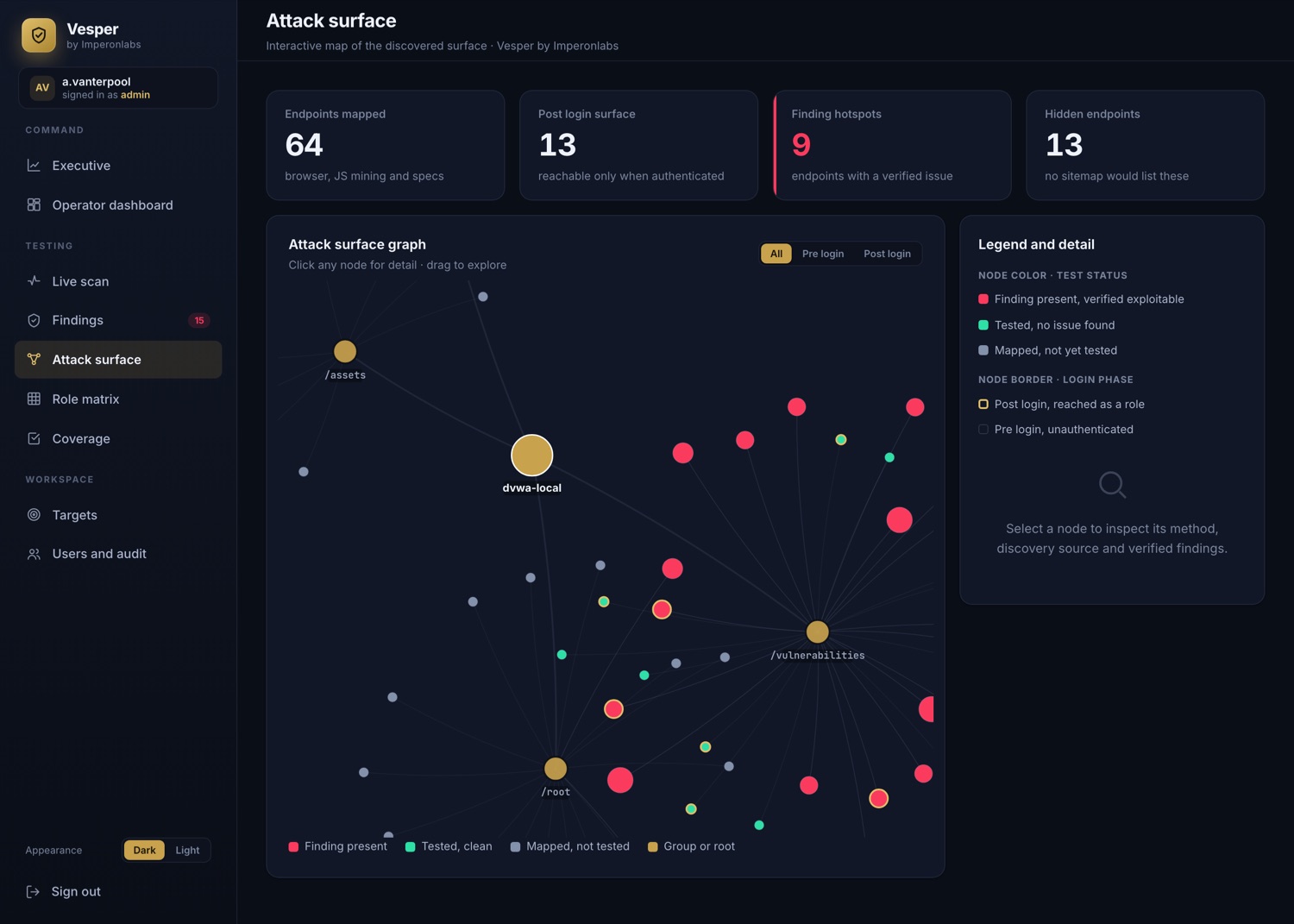Viewport: 1294px width, 924px height.
Task: Click the Attack surface graph icon
Action: coord(34,360)
